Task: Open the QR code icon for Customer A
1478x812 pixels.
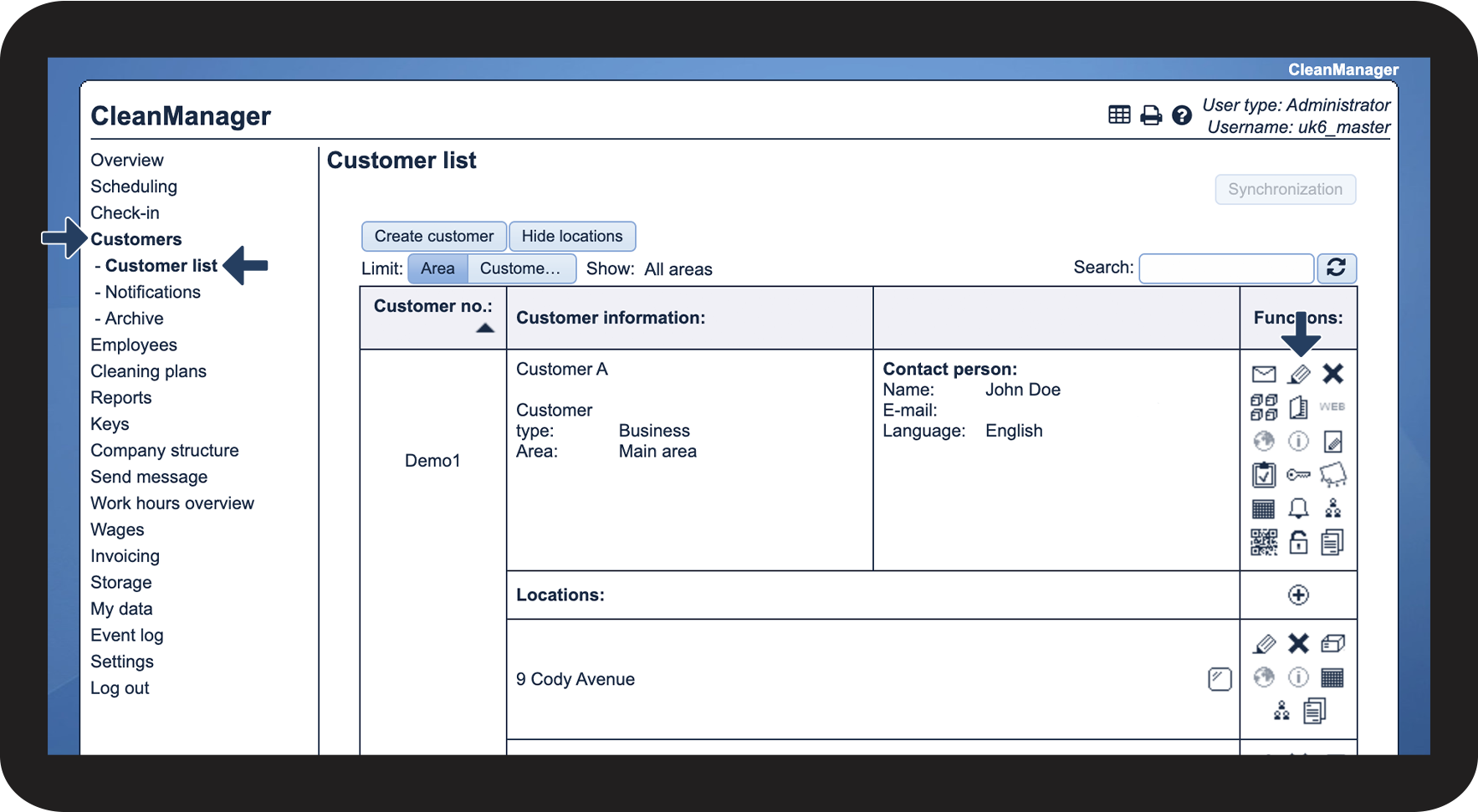Action: pos(1263,543)
